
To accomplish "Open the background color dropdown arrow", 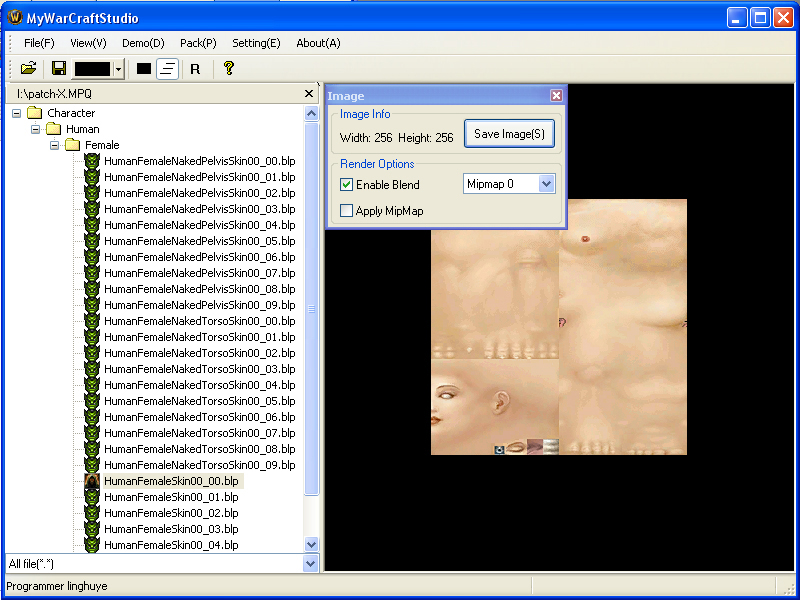I will click(118, 69).
